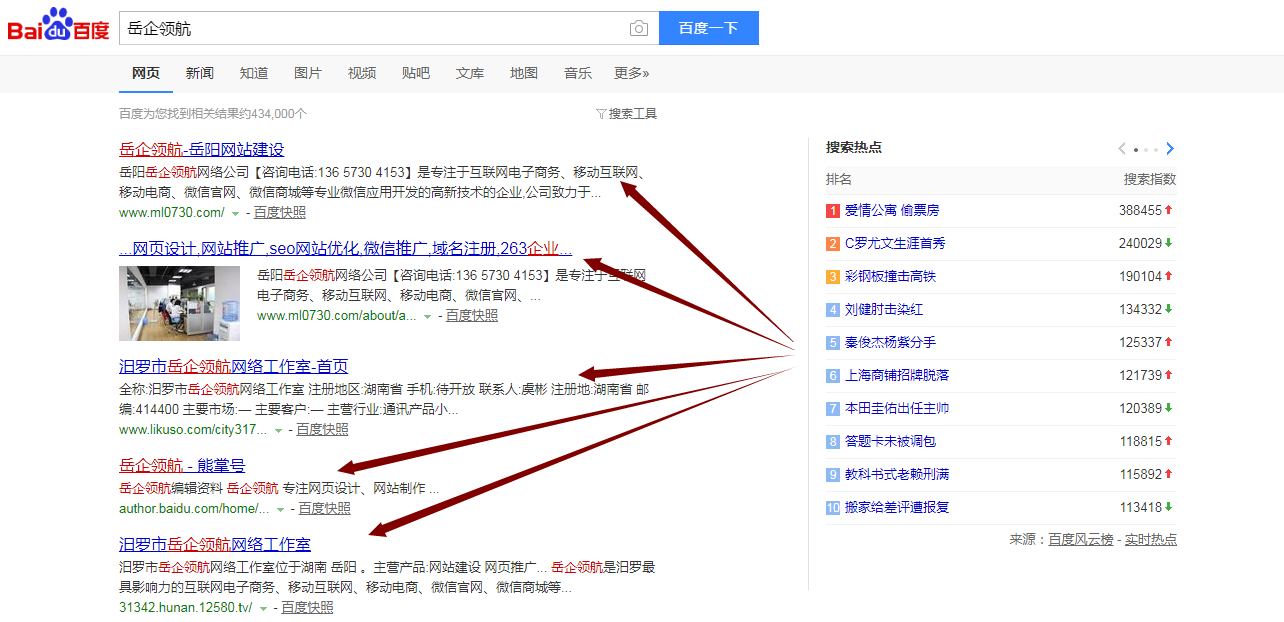Screen dimensions: 1284x622
Task: Click the www.likuso.com/city317... green URL
Action: click(193, 430)
